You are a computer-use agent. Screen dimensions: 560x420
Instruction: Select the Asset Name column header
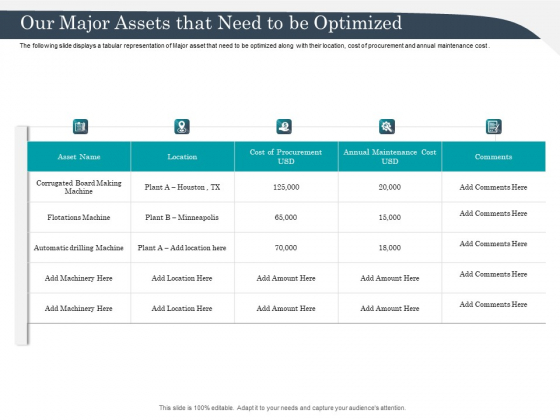[x=79, y=156]
